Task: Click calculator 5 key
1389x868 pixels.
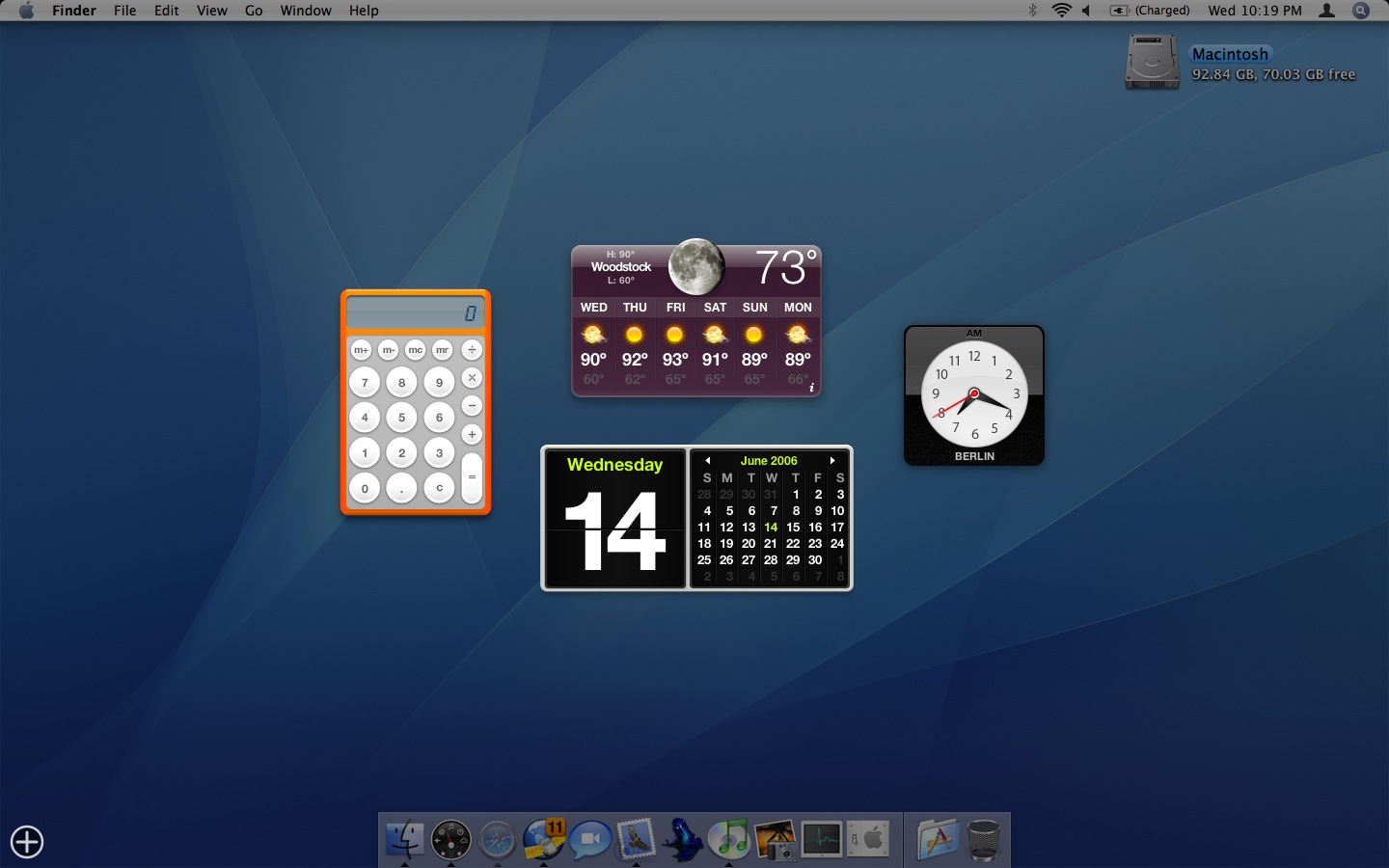Action: pyautogui.click(x=402, y=418)
